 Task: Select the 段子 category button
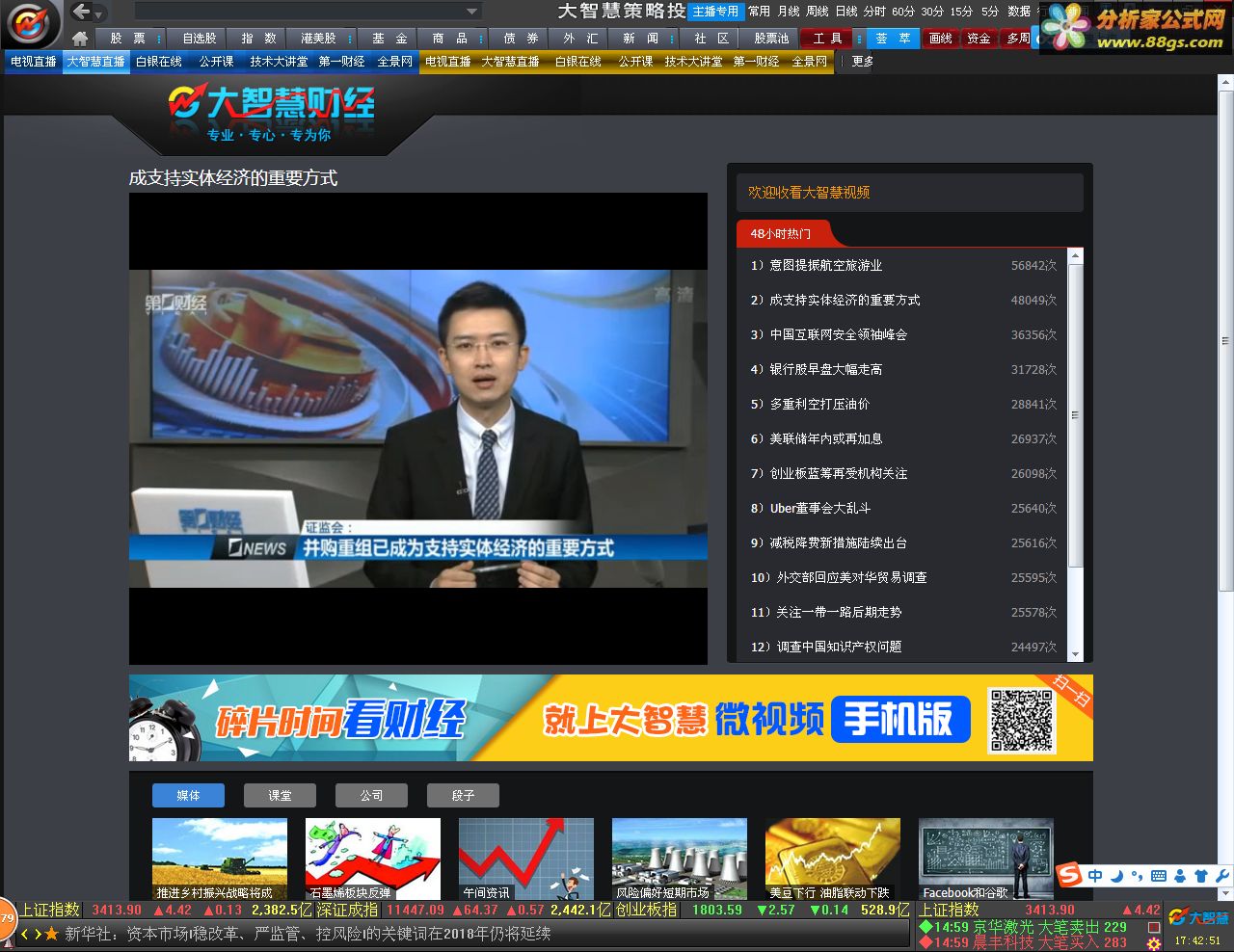[463, 795]
